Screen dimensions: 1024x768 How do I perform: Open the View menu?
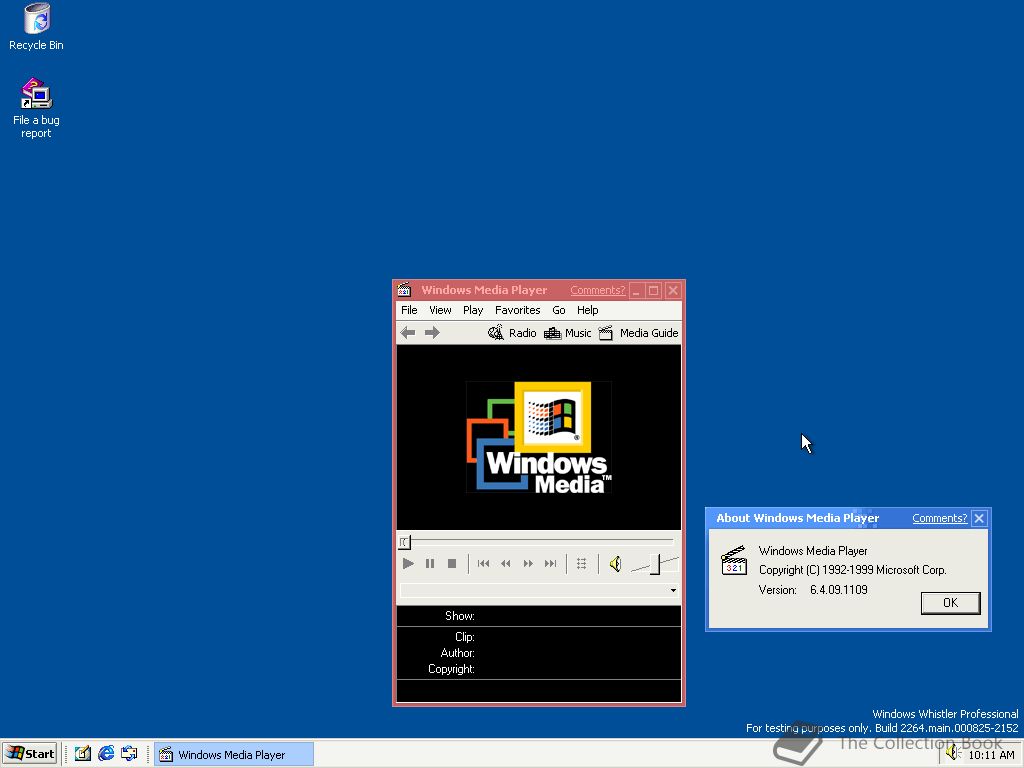tap(440, 310)
